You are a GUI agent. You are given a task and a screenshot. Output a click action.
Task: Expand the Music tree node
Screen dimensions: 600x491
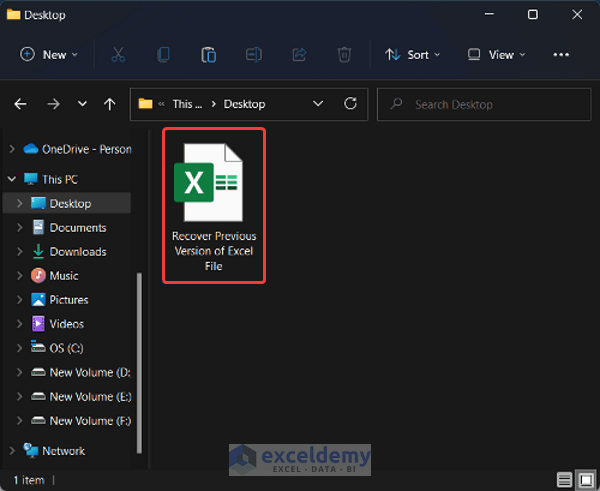coord(20,276)
